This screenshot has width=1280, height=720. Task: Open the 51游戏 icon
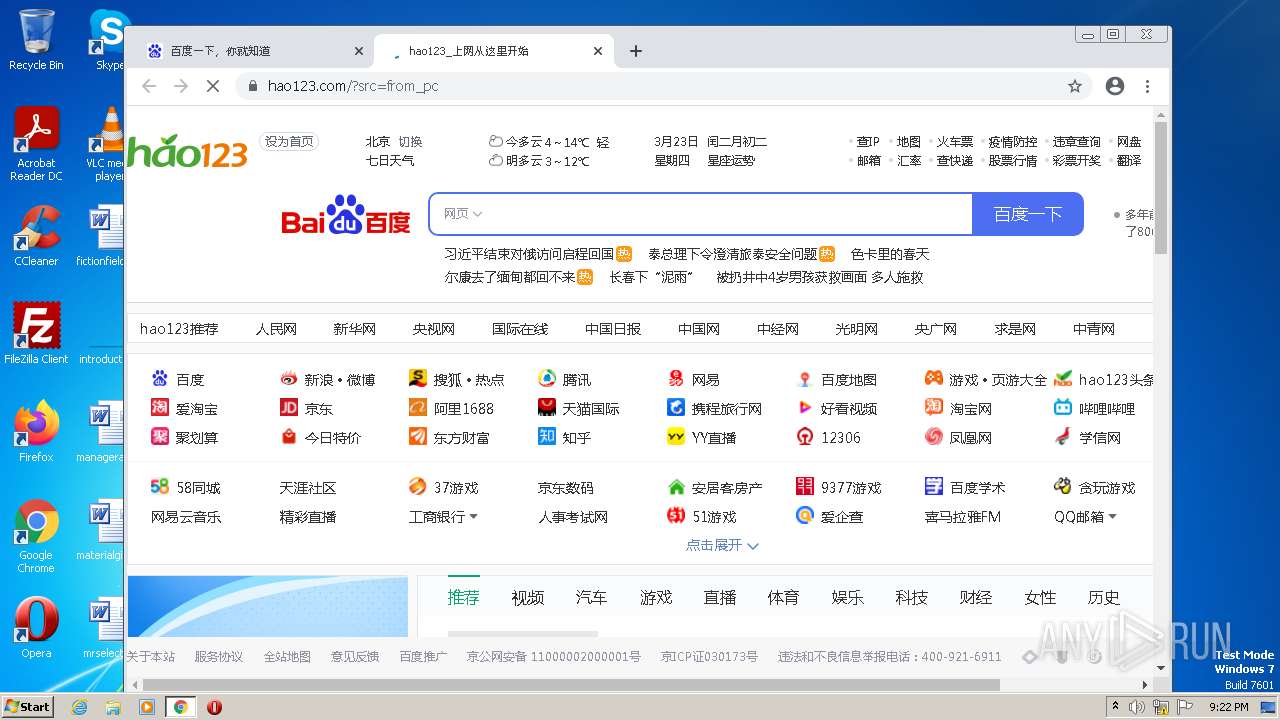pos(676,516)
